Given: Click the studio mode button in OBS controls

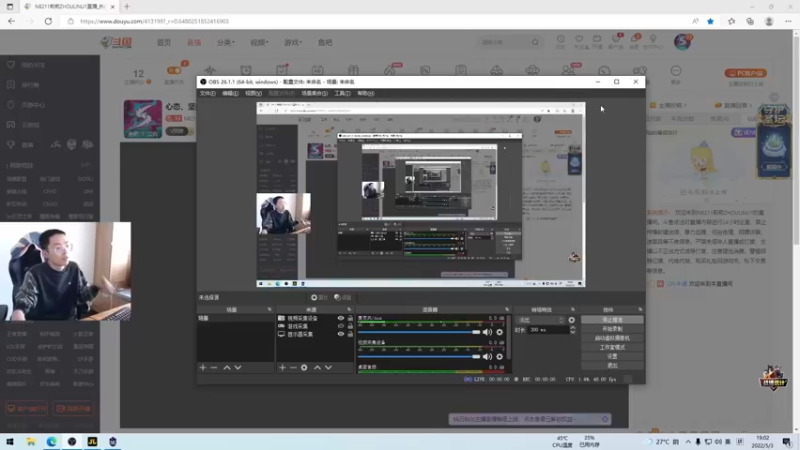Looking at the screenshot, I should [612, 347].
